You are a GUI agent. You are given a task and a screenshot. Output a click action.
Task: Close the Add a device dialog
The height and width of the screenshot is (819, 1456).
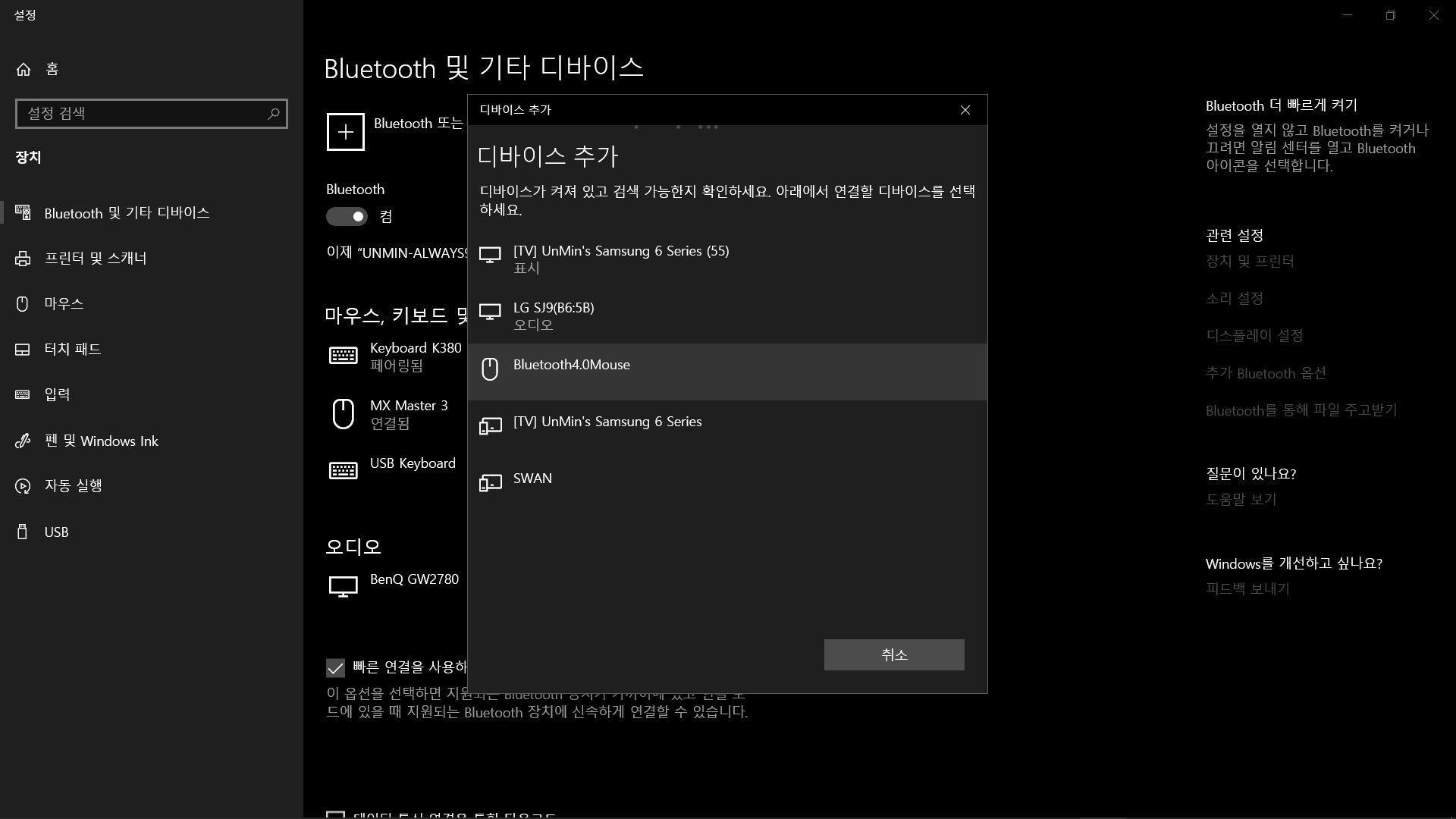(x=965, y=110)
